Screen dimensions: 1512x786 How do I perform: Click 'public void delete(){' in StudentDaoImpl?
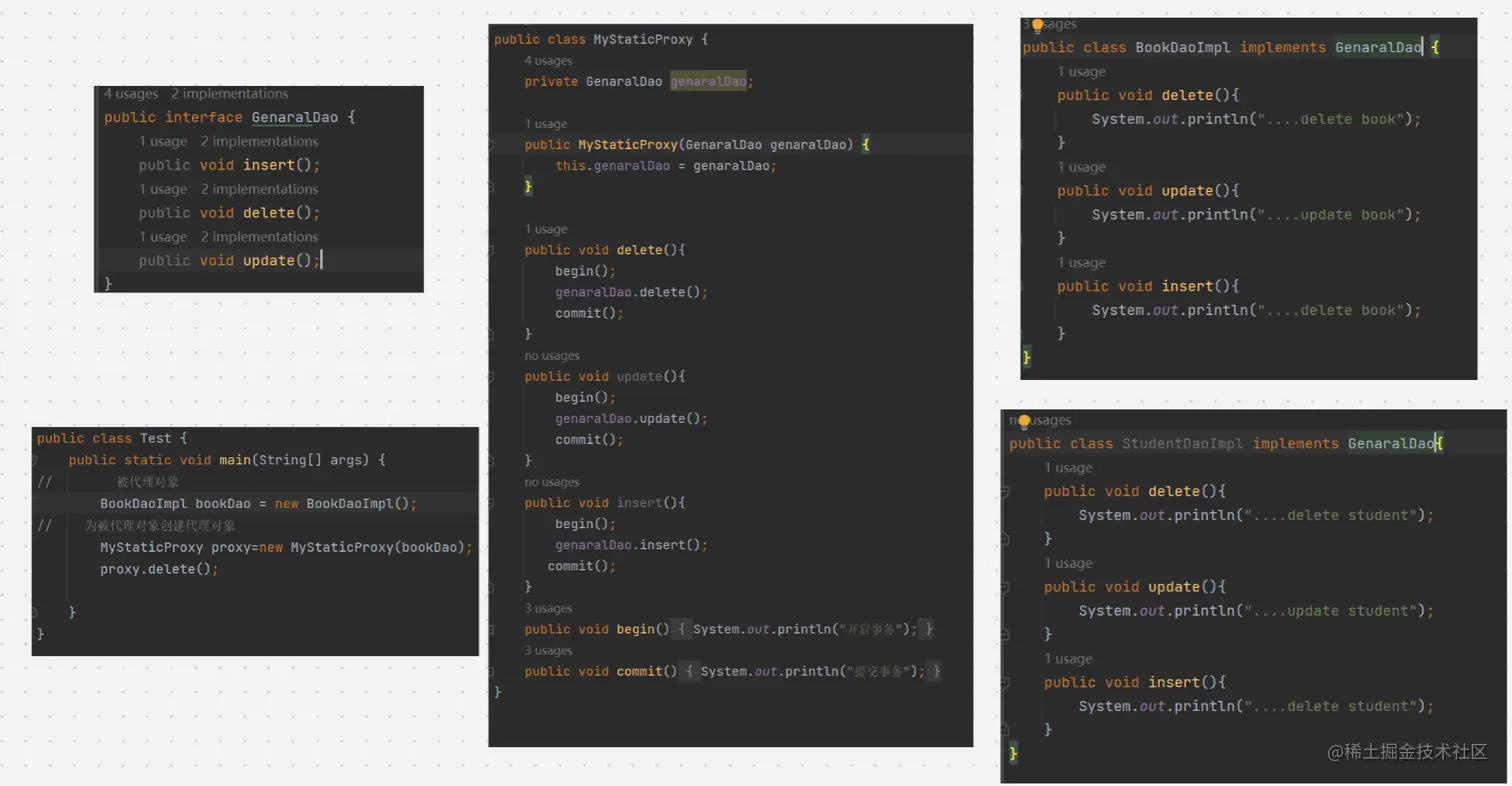pyautogui.click(x=1135, y=492)
